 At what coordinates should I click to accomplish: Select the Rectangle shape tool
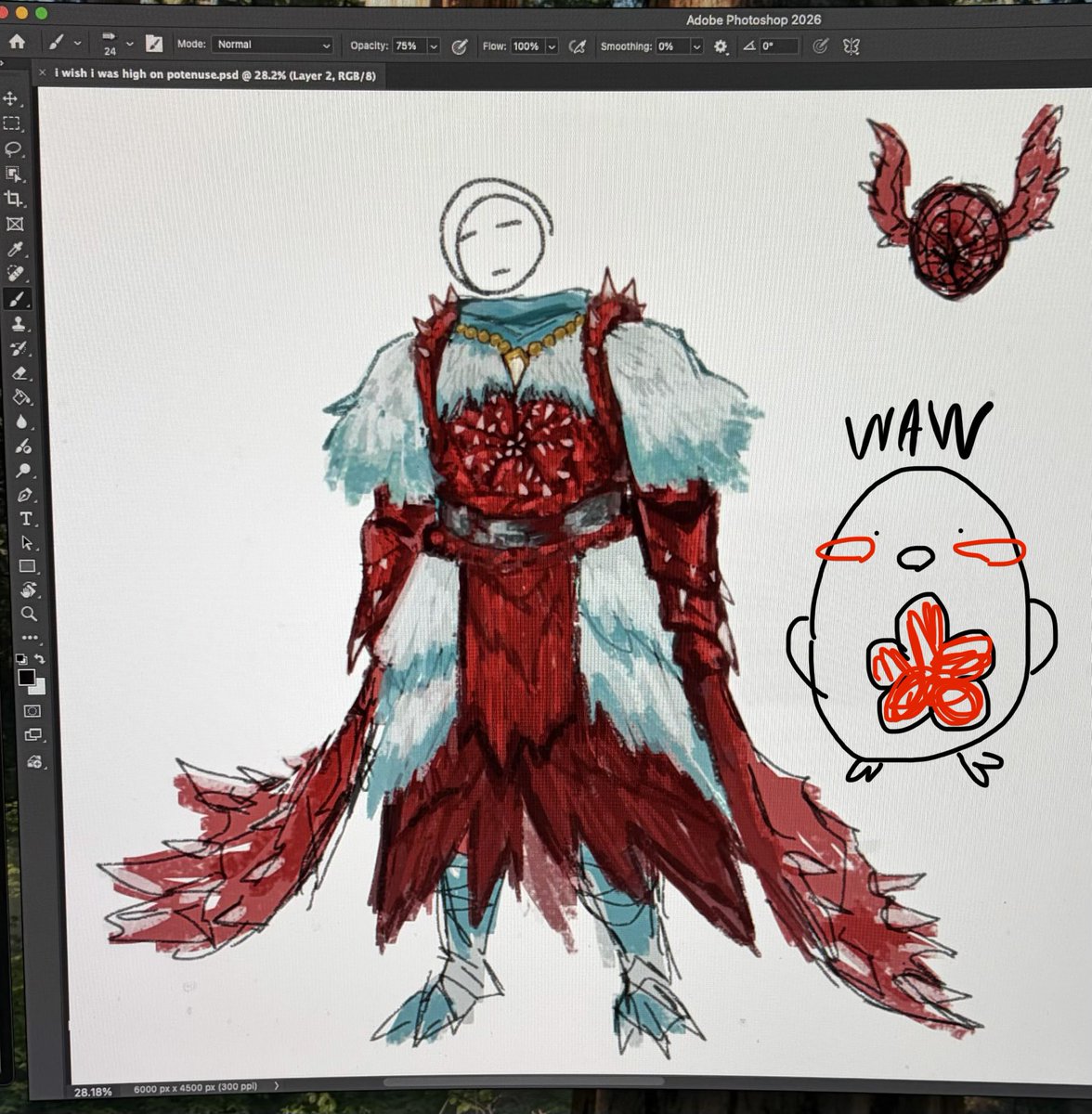[27, 565]
